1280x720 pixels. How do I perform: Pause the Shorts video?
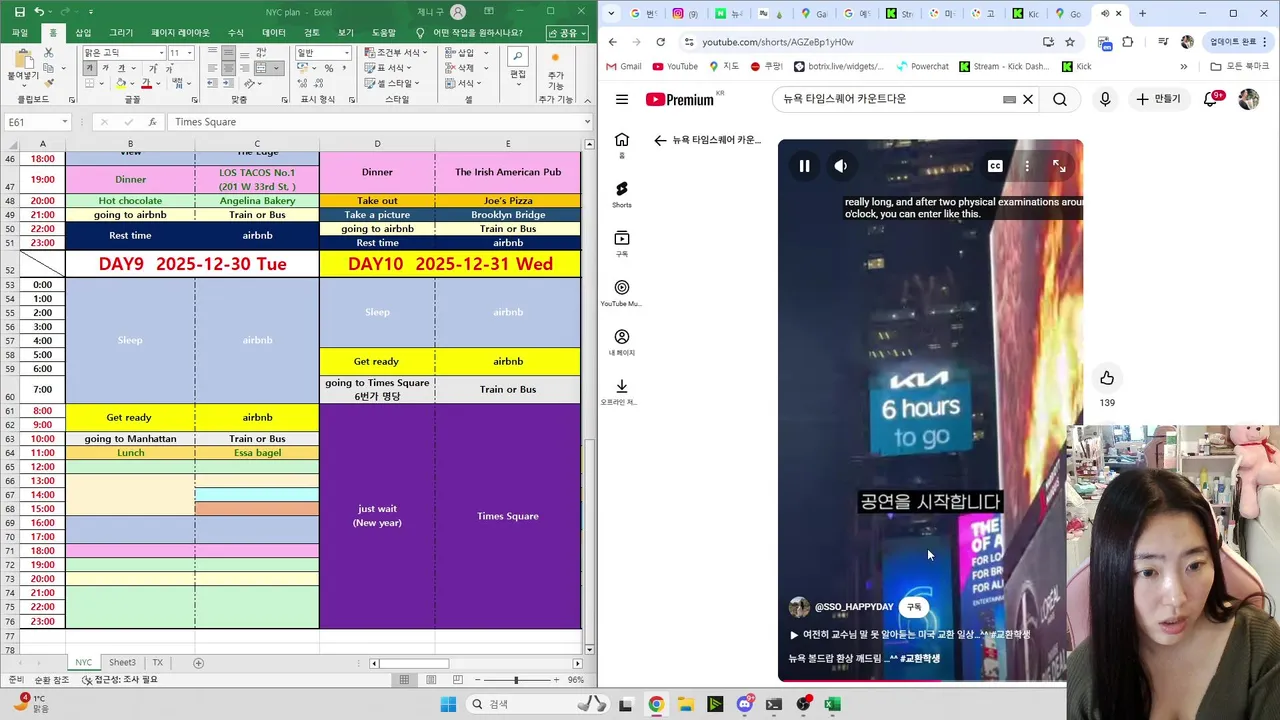click(804, 166)
